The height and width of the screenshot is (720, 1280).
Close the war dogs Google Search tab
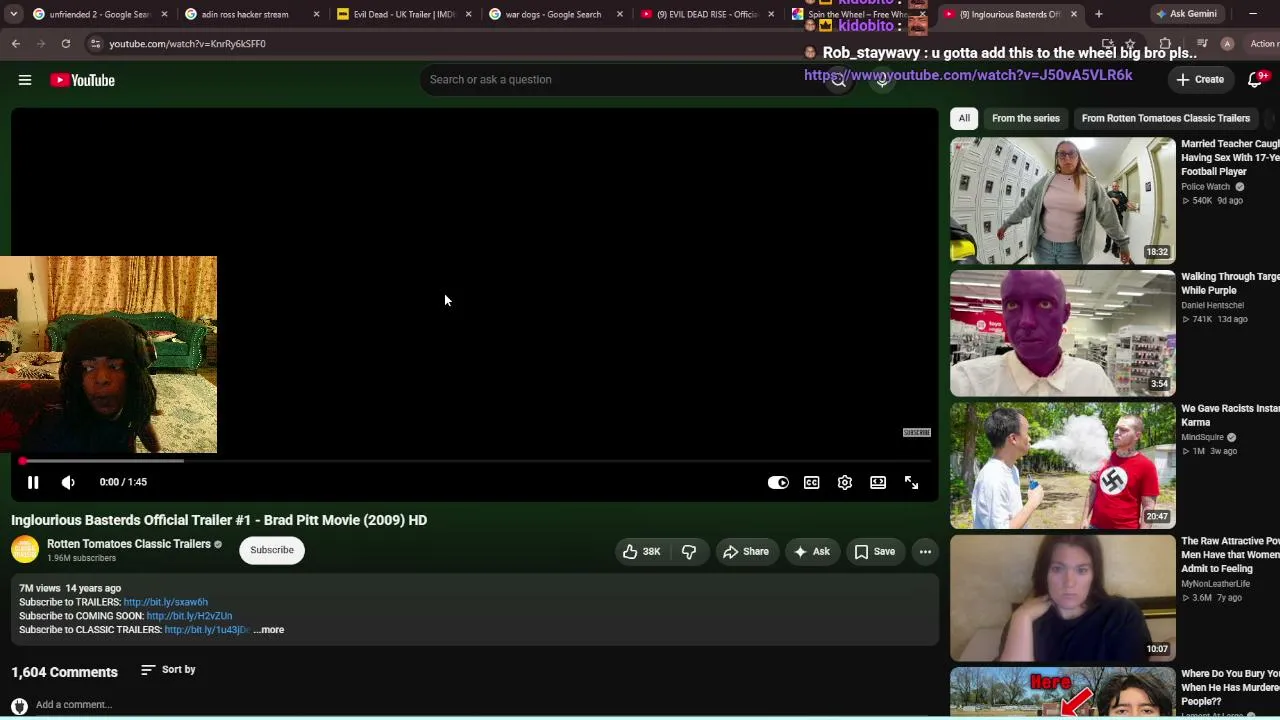(620, 14)
